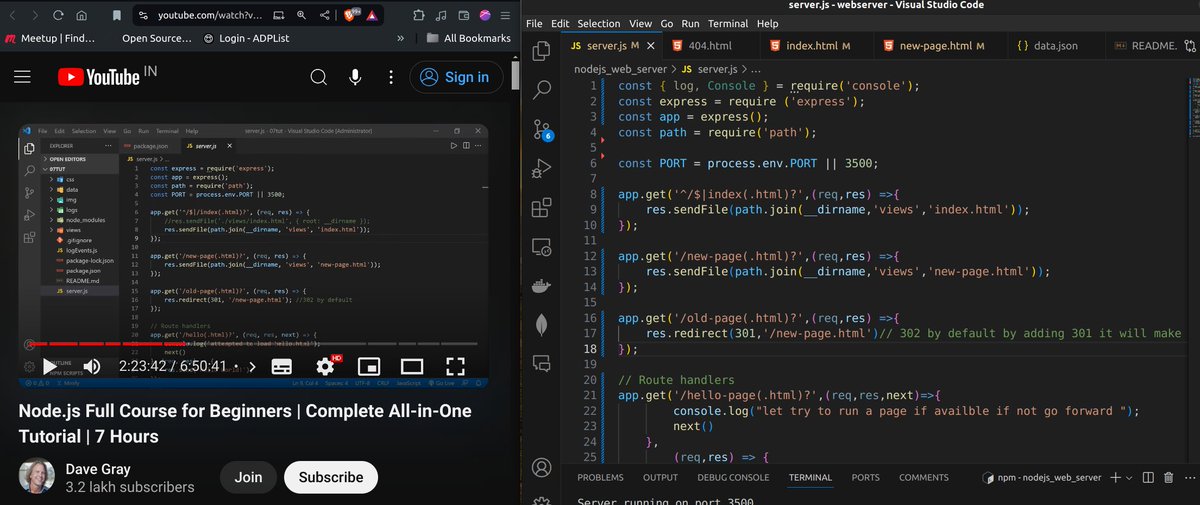1200x505 pixels.
Task: Kill terminal with trash icon
Action: point(1168,478)
